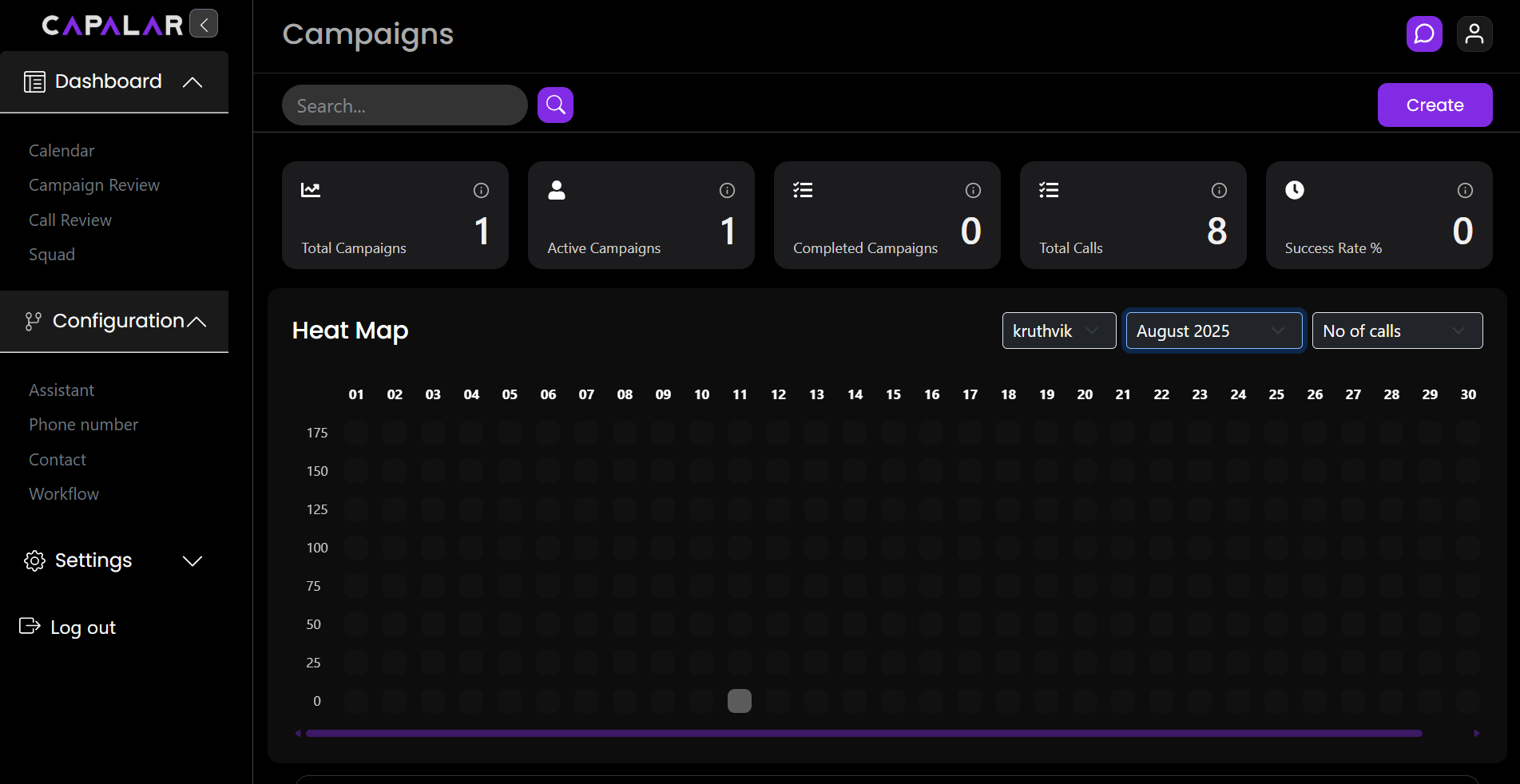The image size is (1520, 784).
Task: Open the No of calls metric dropdown
Action: [x=1397, y=331]
